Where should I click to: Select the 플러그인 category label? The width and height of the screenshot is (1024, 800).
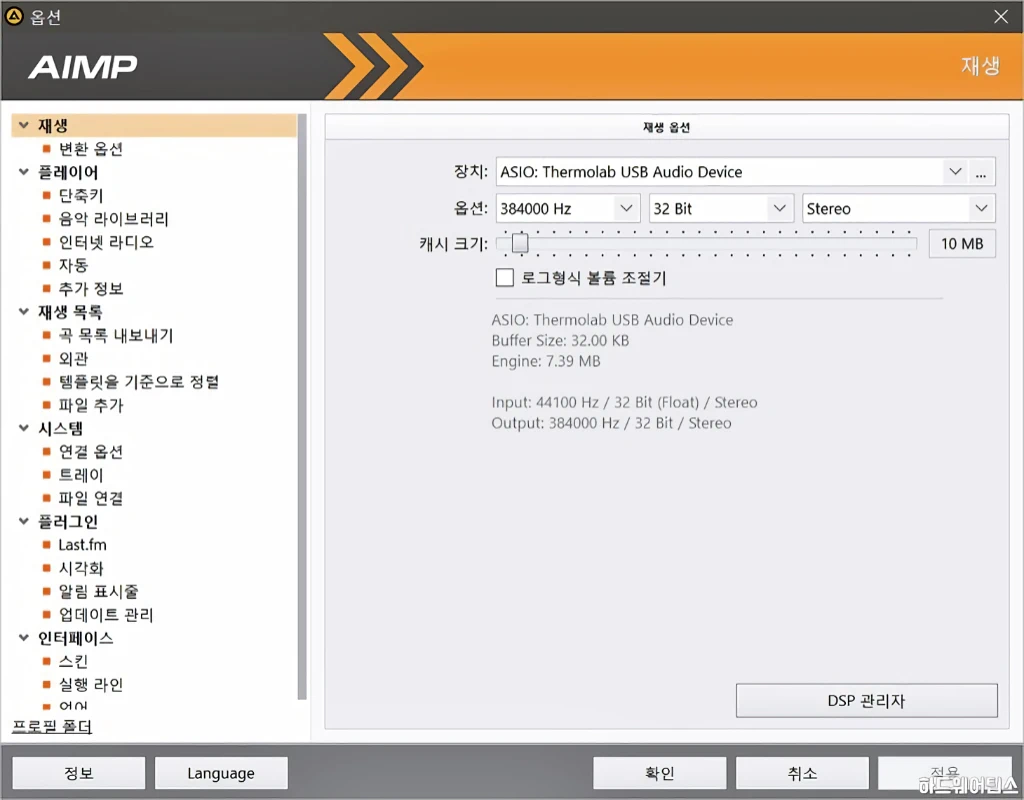[68, 522]
